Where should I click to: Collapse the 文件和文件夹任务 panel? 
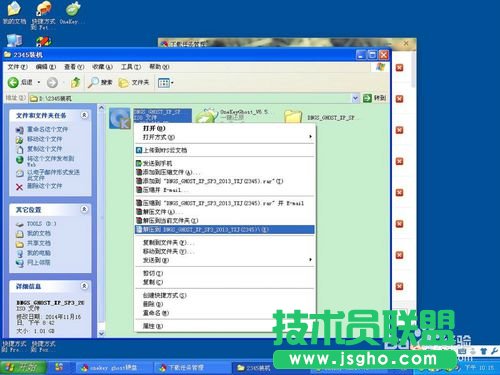click(x=84, y=115)
